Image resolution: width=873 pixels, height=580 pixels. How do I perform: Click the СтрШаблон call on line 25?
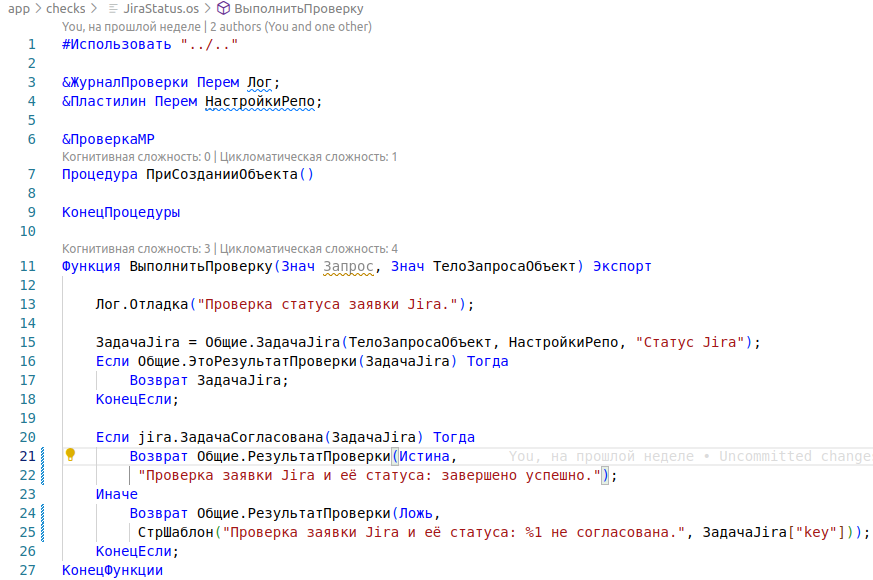175,533
